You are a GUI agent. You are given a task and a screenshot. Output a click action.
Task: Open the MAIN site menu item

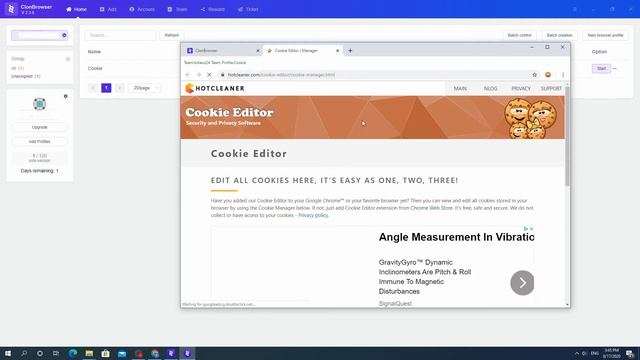tap(460, 89)
